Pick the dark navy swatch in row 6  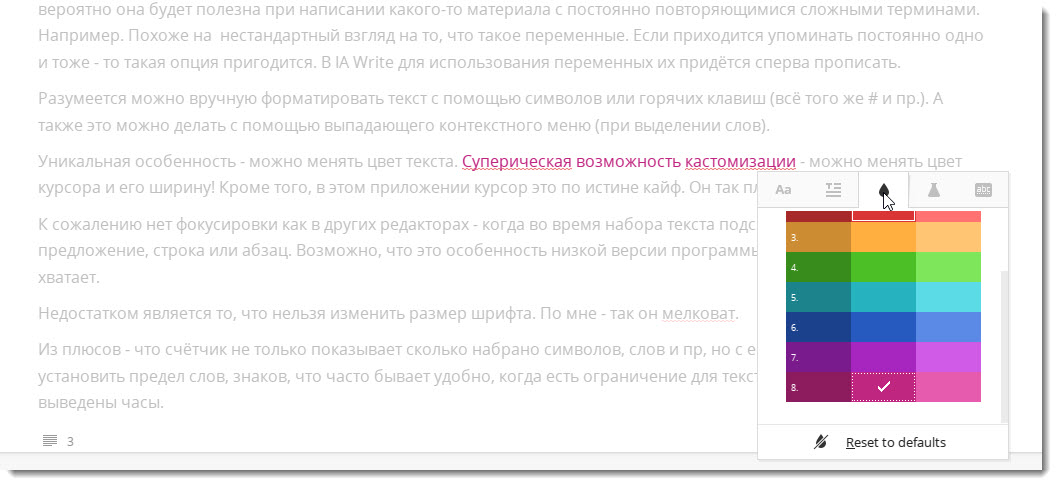pos(818,326)
